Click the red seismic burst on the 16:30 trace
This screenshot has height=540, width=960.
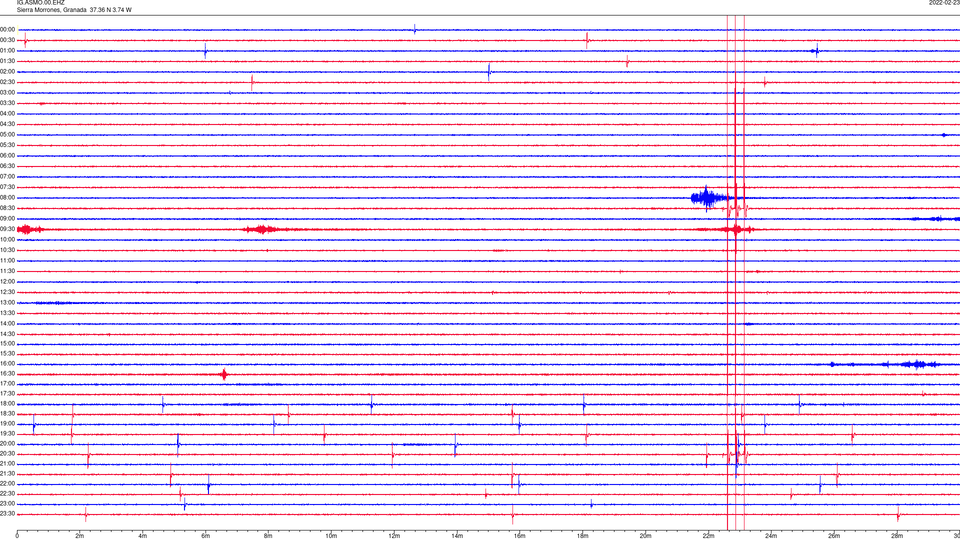[224, 374]
